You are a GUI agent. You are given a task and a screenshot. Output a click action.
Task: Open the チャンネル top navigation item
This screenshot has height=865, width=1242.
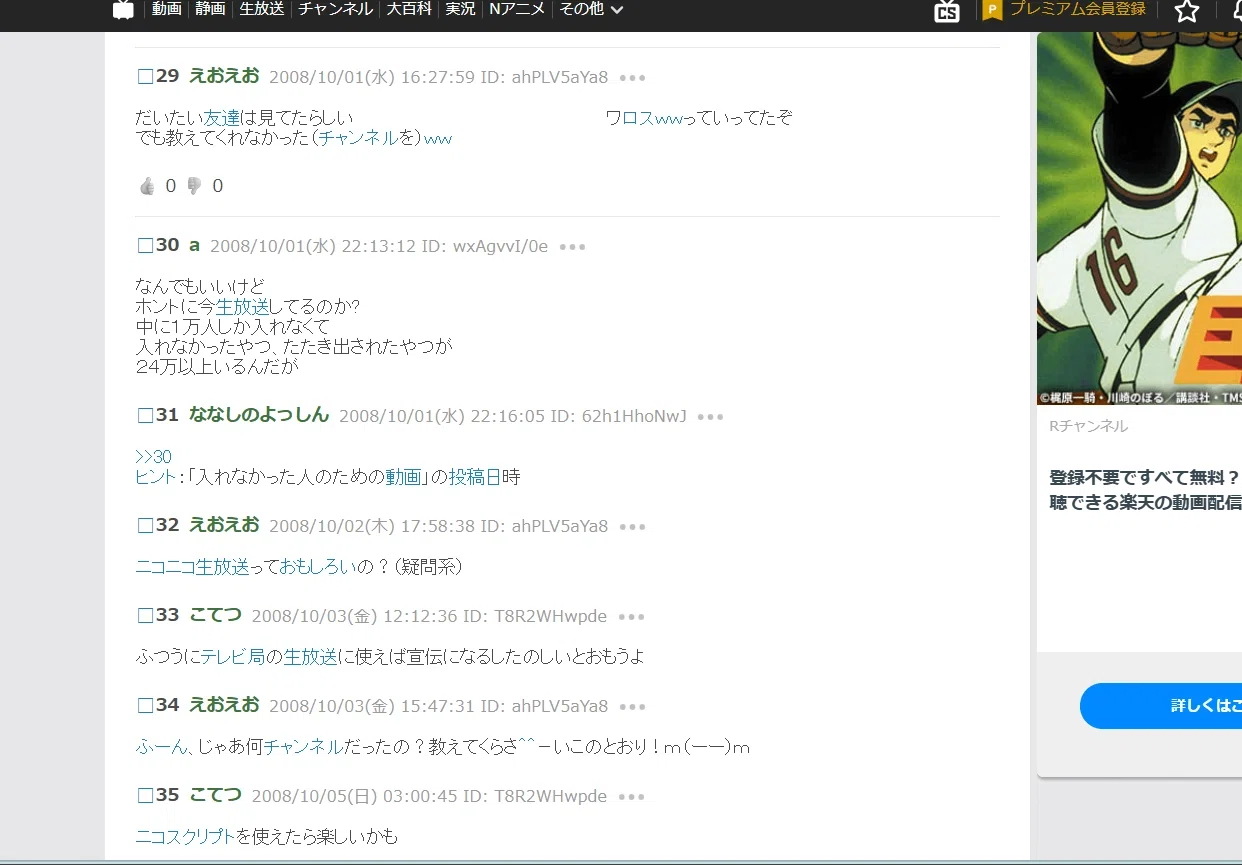[335, 9]
